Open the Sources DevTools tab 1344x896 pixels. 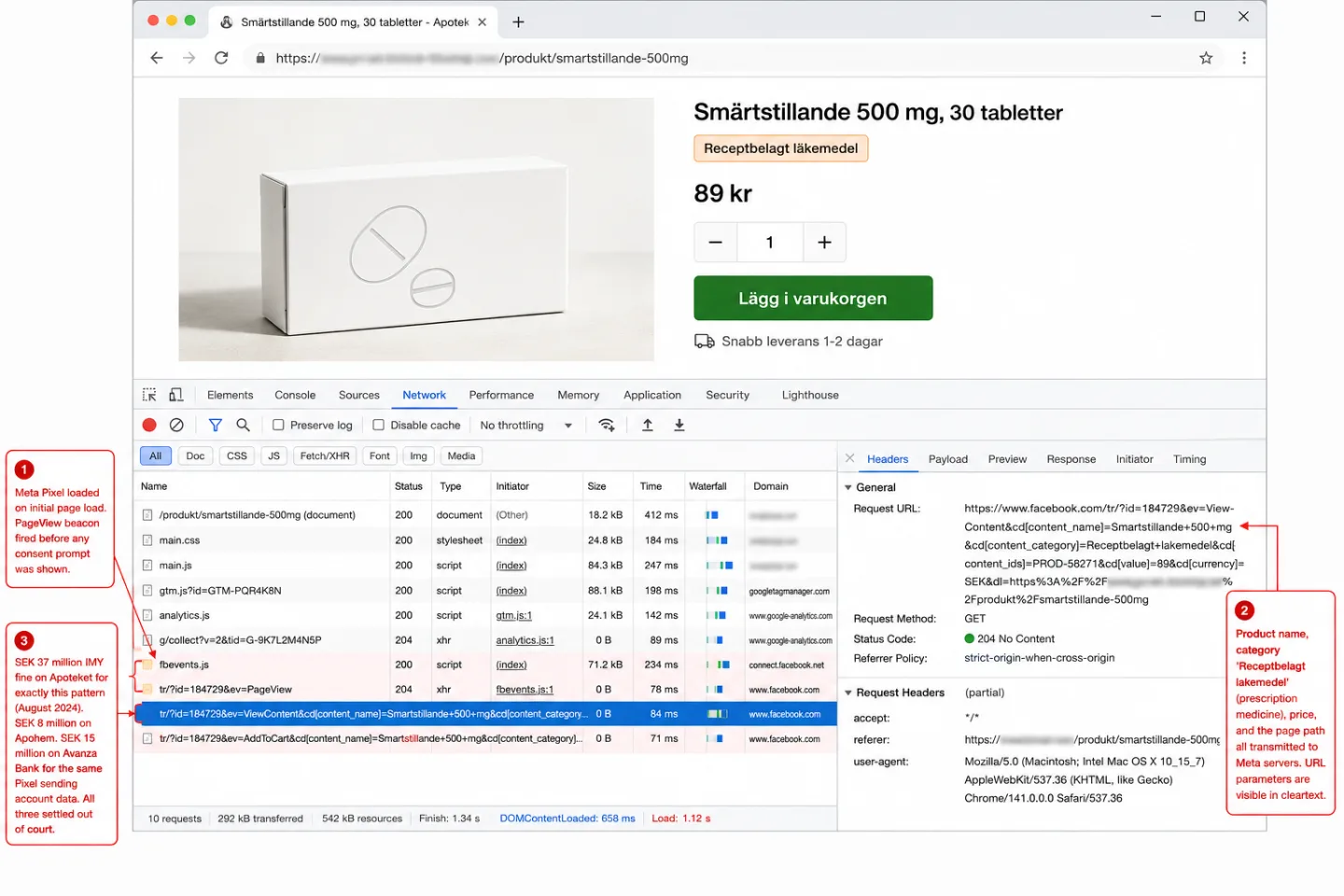[358, 395]
